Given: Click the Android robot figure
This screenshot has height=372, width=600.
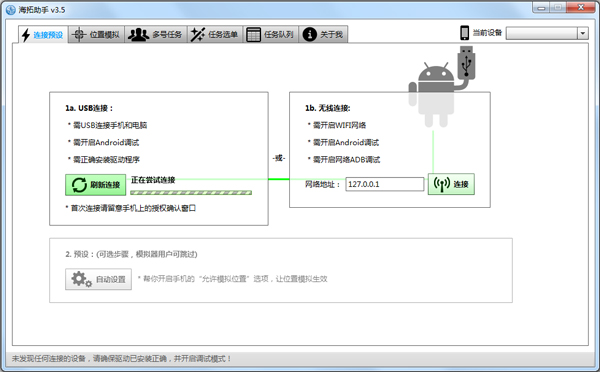Looking at the screenshot, I should (432, 96).
